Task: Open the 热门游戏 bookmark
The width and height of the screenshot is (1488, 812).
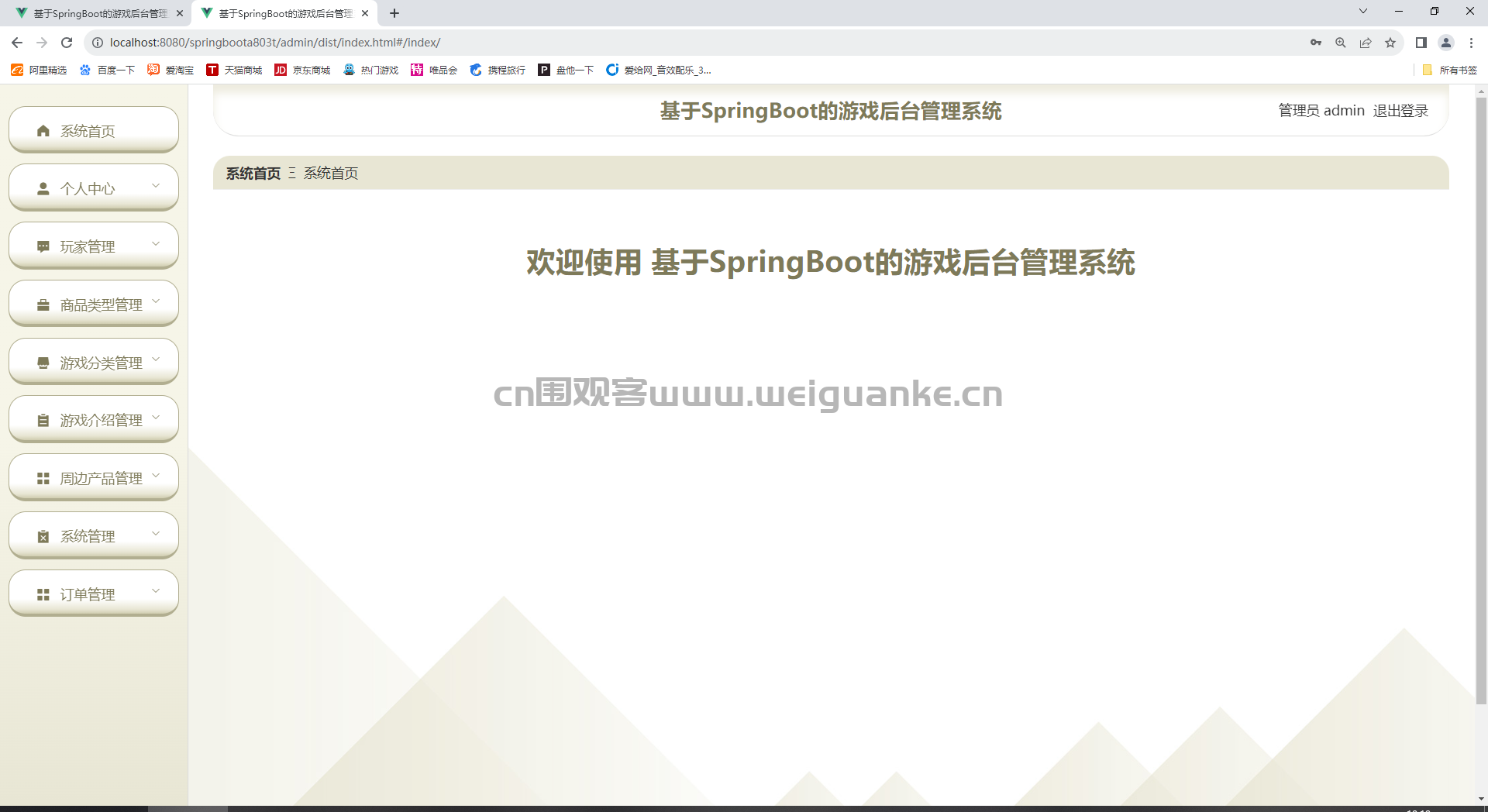Action: pyautogui.click(x=370, y=70)
